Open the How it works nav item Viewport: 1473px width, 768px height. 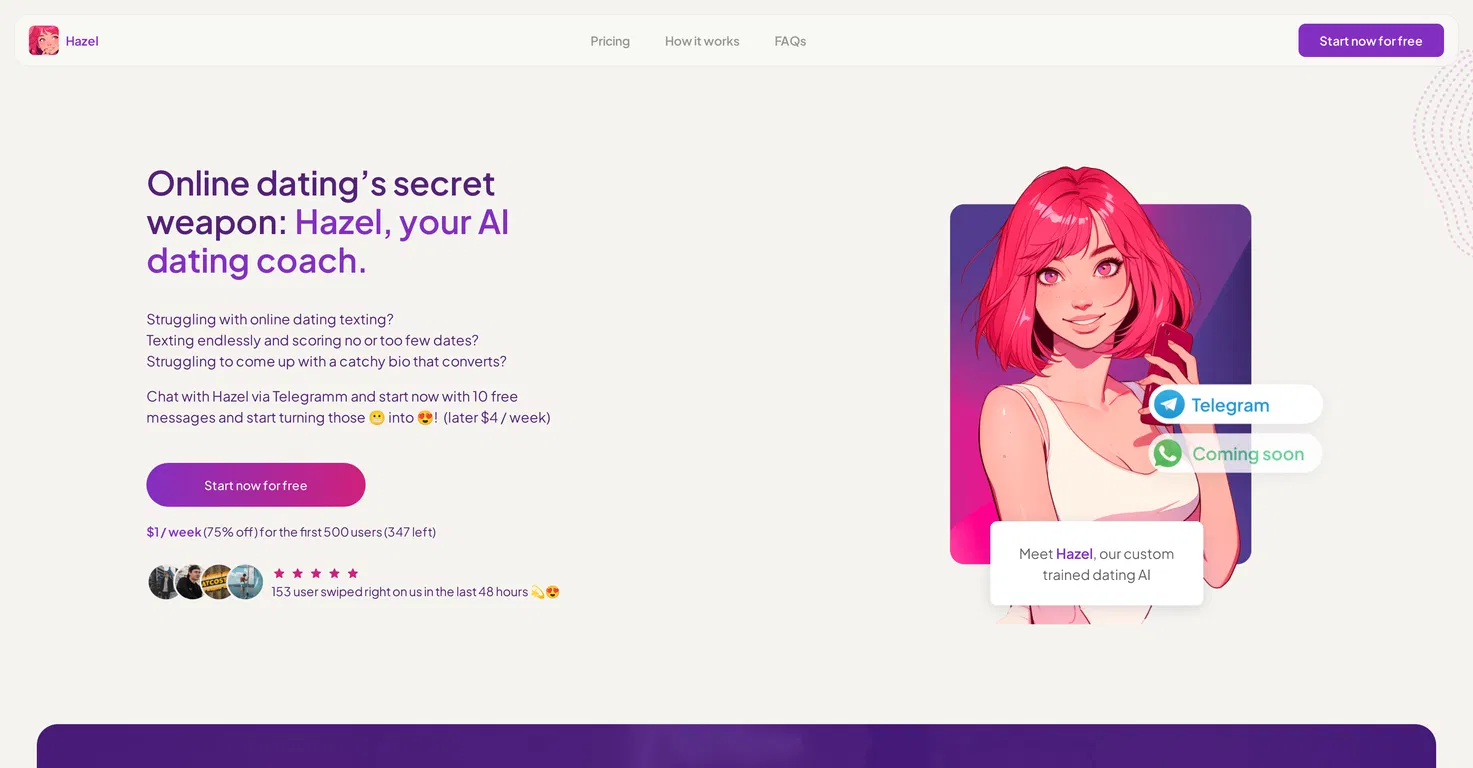[x=702, y=41]
